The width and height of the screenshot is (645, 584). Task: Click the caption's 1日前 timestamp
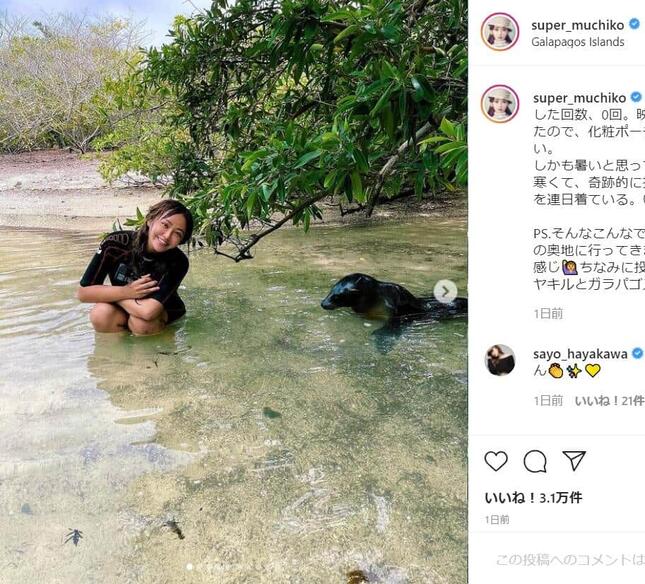548,313
